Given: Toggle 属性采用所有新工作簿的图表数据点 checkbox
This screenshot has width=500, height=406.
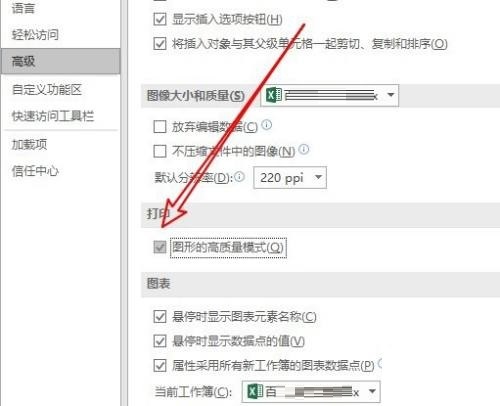Looking at the screenshot, I should pos(160,365).
